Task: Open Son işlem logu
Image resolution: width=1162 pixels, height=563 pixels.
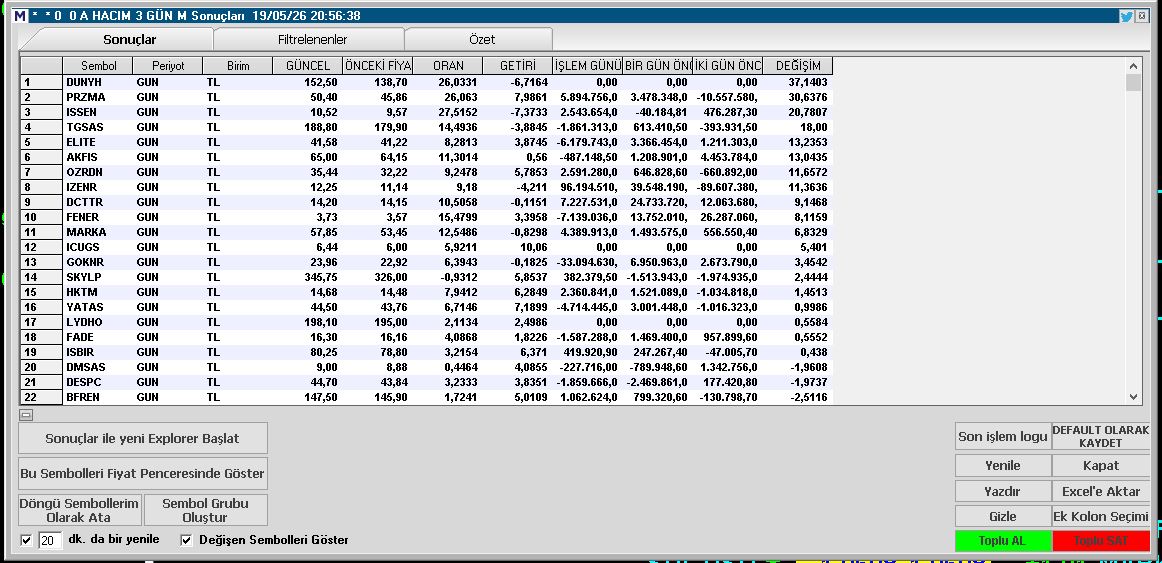Action: coord(1003,436)
